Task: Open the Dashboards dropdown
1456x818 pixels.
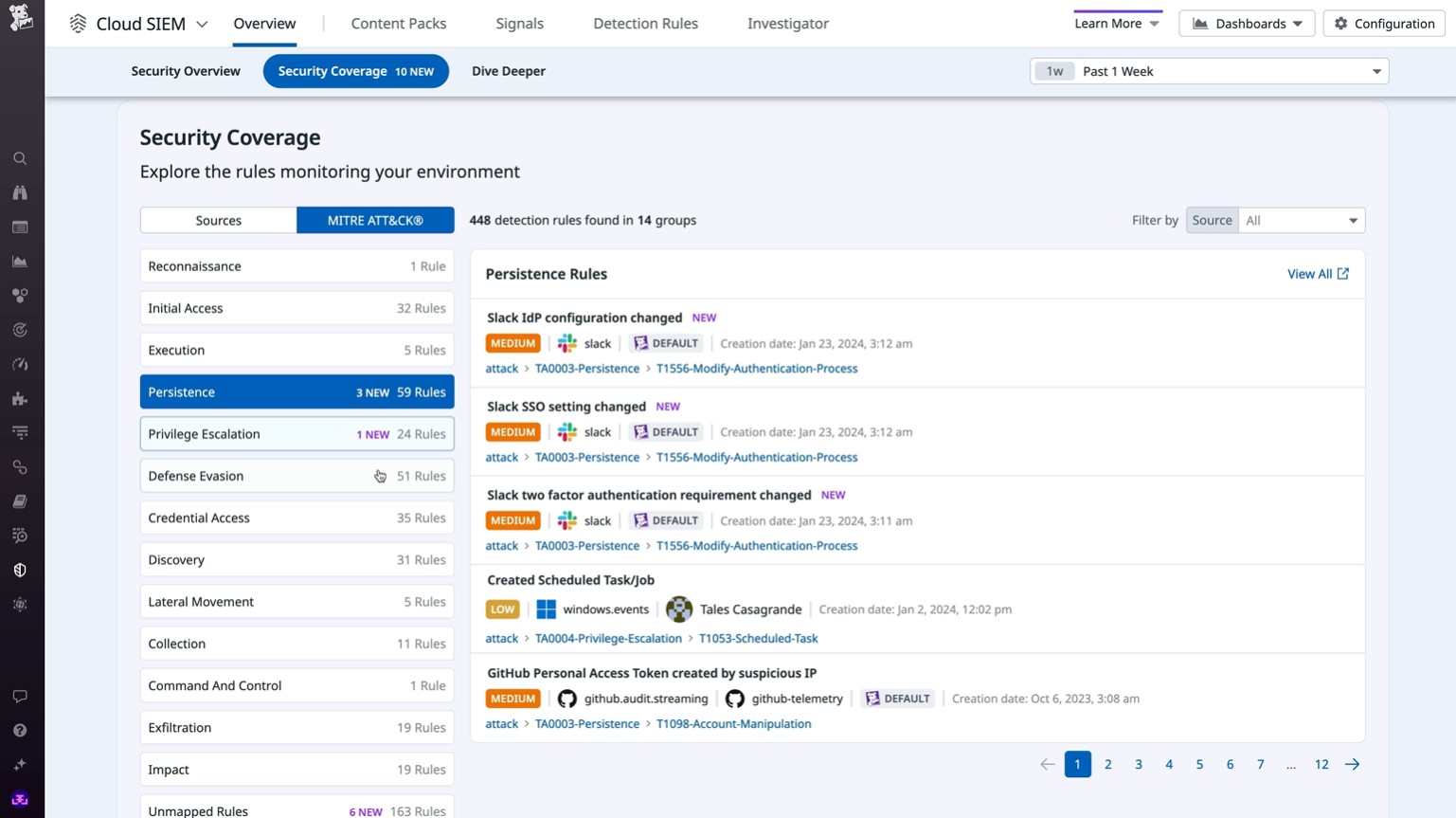Action: point(1247,23)
